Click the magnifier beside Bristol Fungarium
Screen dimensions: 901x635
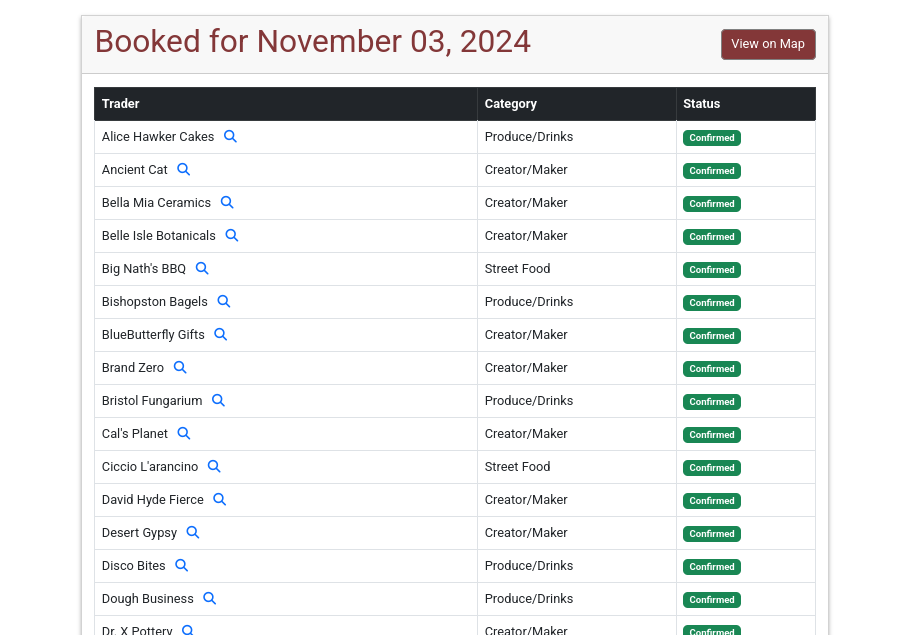tap(218, 400)
